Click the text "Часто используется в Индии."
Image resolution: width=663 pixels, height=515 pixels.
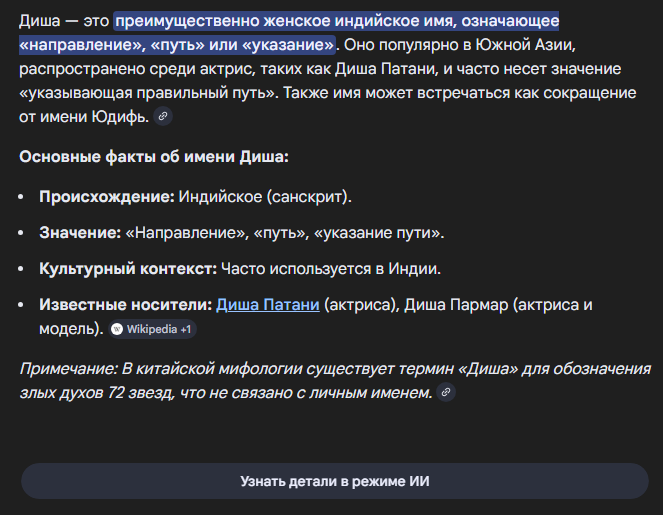[331, 269]
